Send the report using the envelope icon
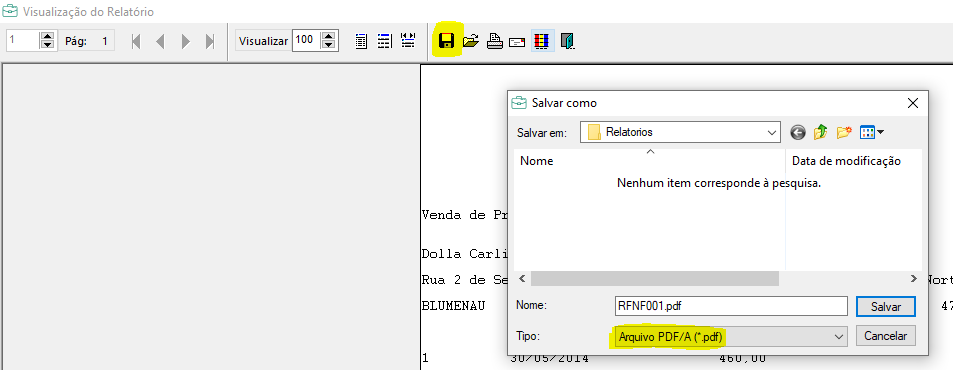Image resolution: width=953 pixels, height=370 pixels. coord(517,42)
